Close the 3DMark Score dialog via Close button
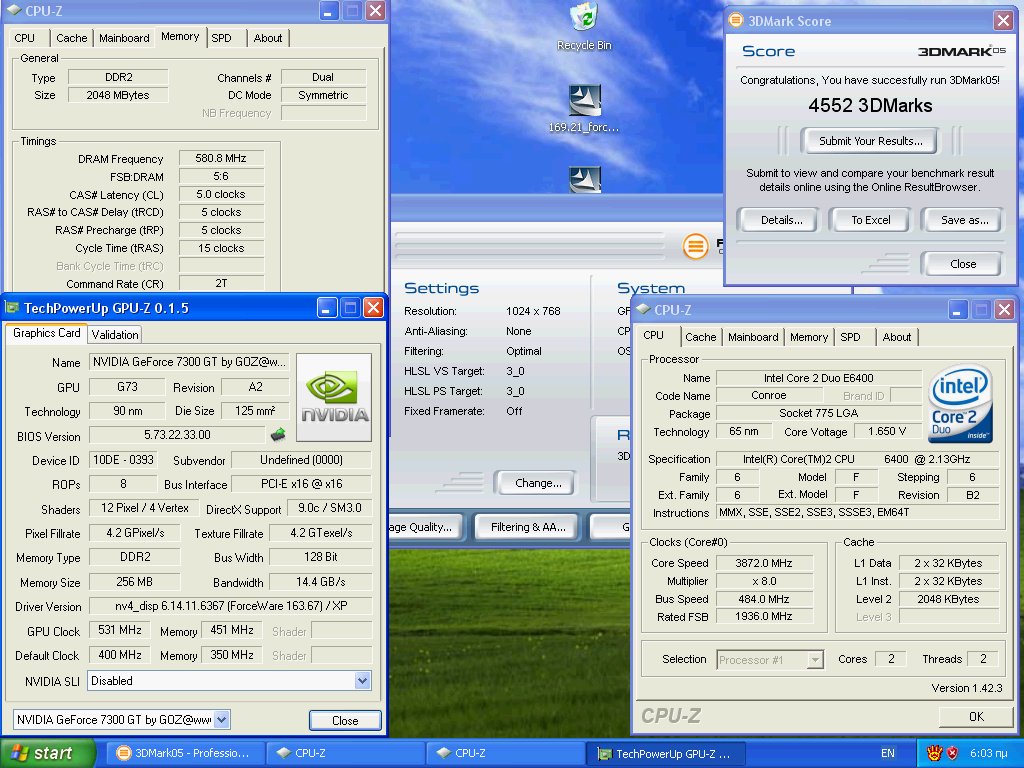The width and height of the screenshot is (1024, 768). (x=963, y=264)
